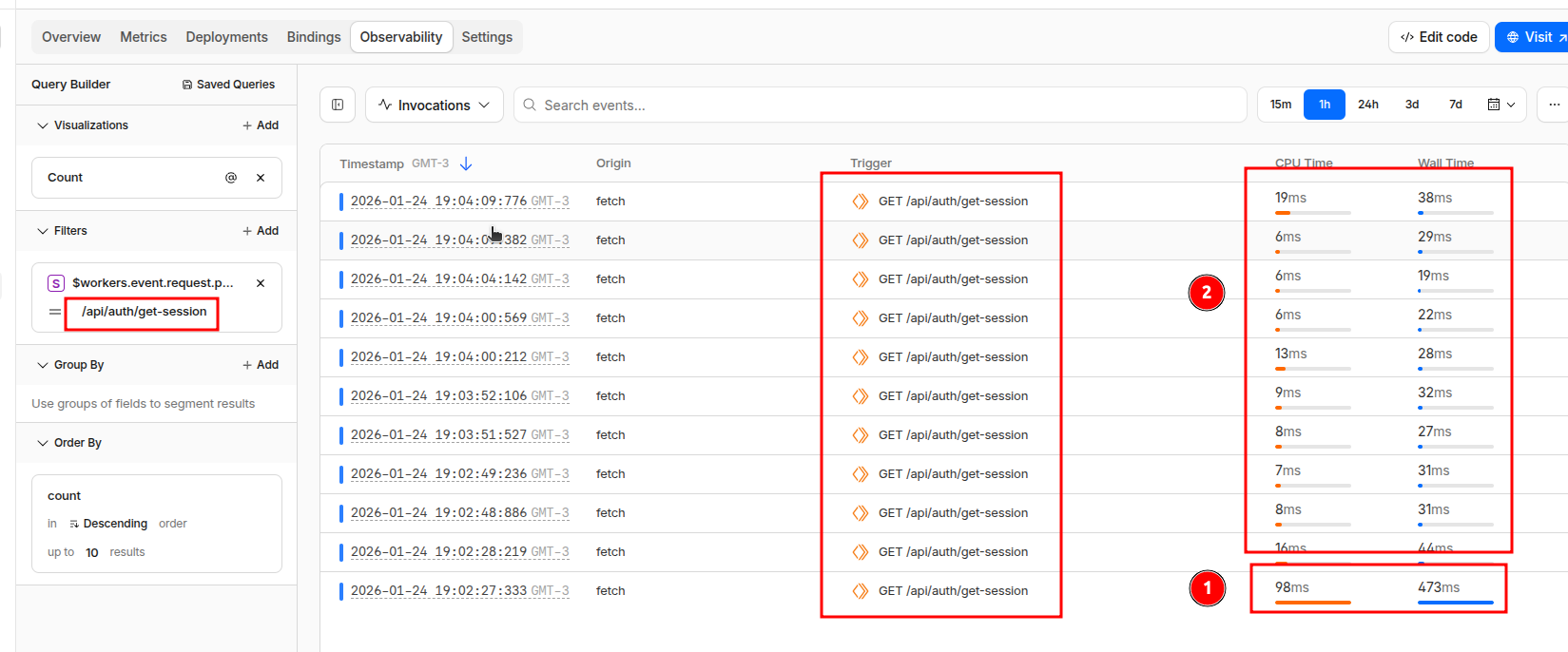
Task: Click the $workers.event.request.p... filter key
Action: (x=153, y=283)
